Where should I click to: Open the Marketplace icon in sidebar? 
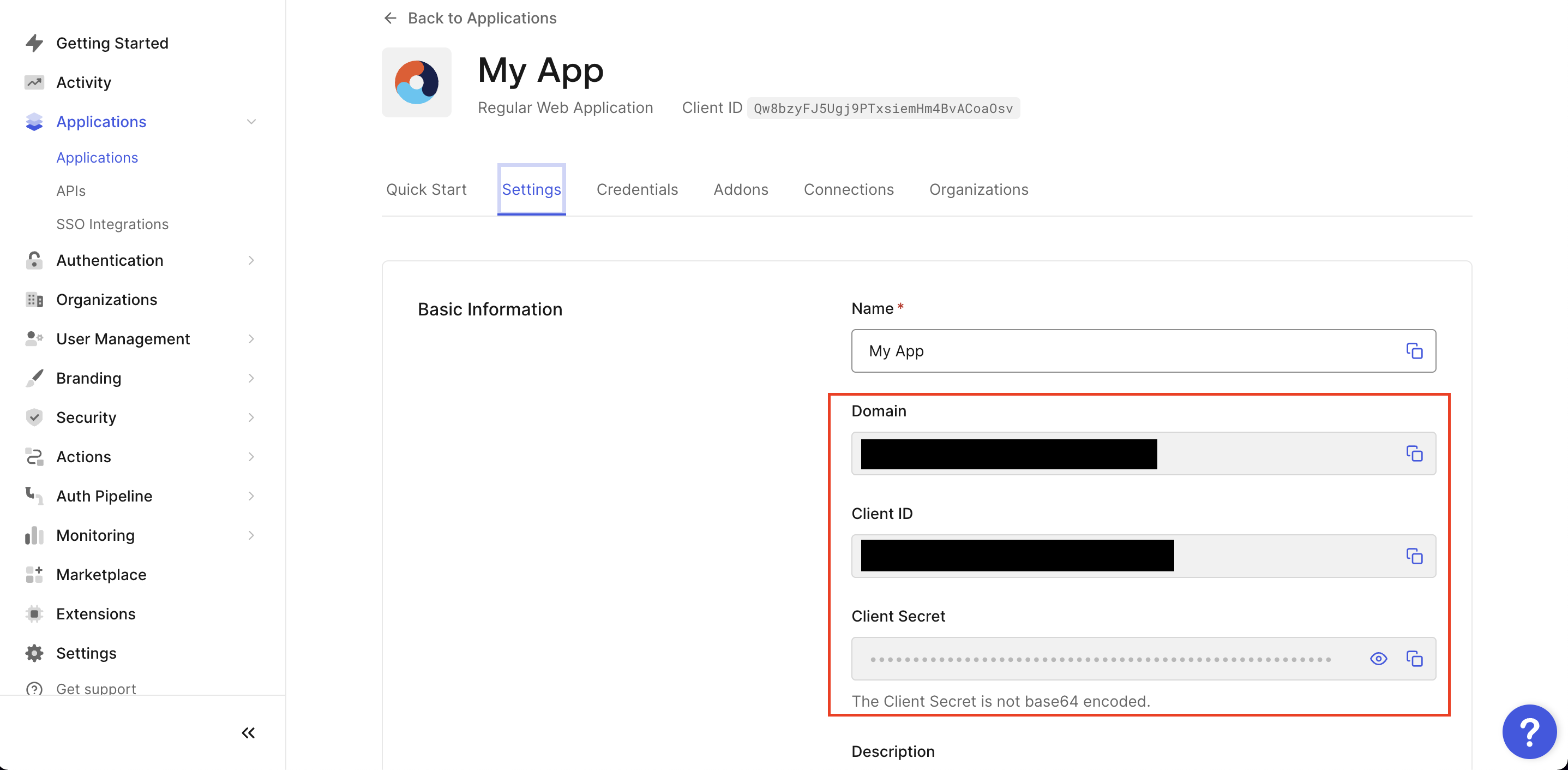34,575
